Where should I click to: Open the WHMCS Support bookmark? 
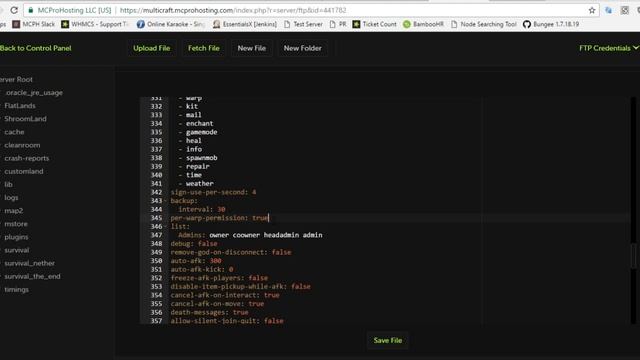tap(95, 24)
